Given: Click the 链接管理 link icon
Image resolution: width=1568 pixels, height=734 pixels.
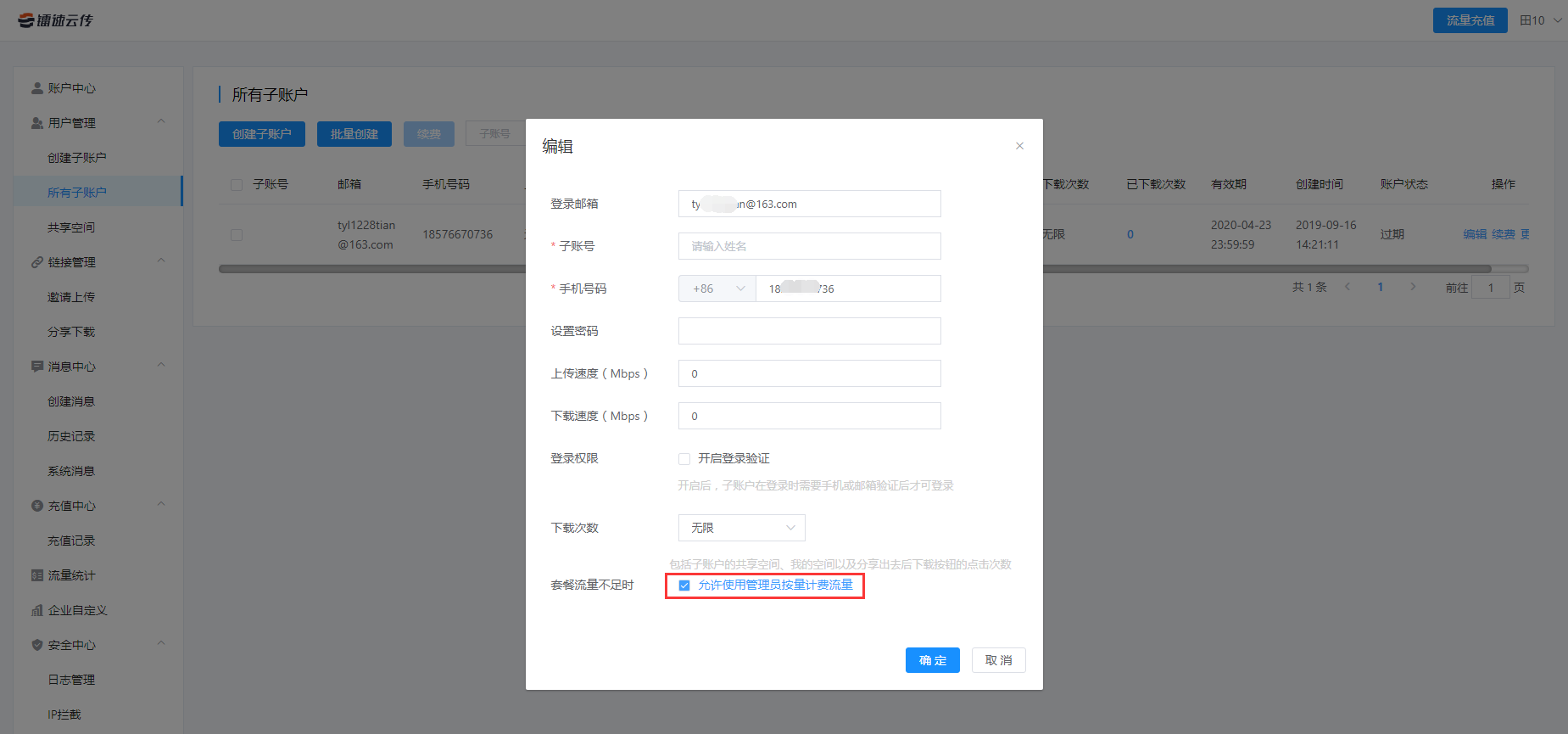Looking at the screenshot, I should click(37, 262).
